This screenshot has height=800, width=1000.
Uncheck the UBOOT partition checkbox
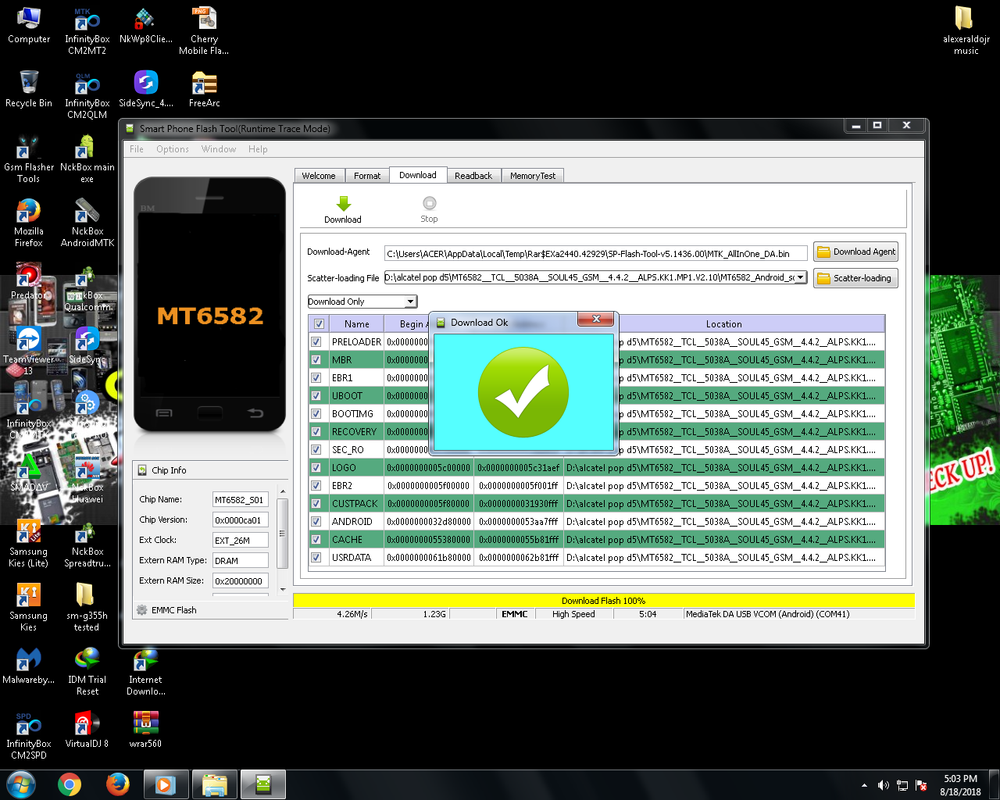[316, 396]
